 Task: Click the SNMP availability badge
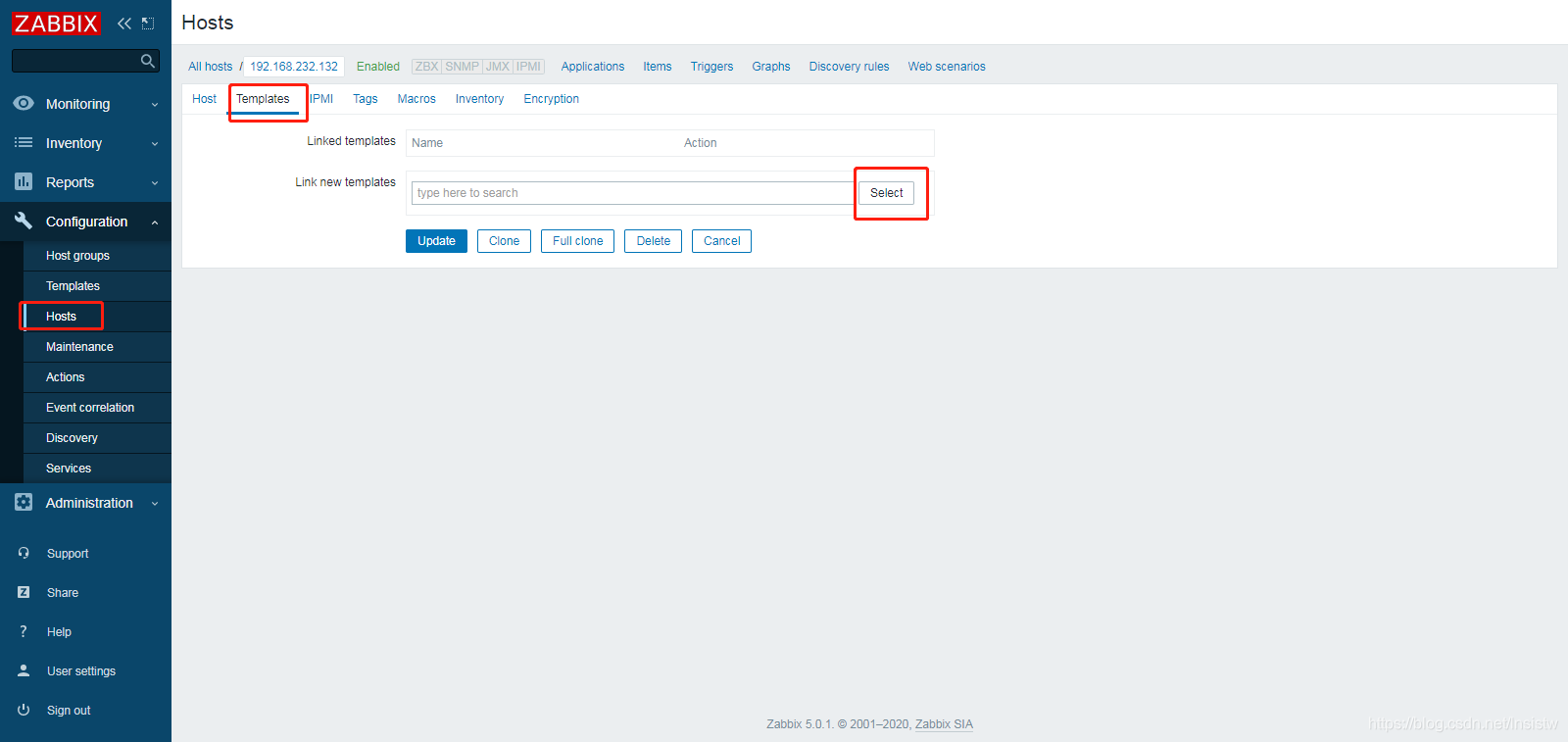click(x=462, y=67)
